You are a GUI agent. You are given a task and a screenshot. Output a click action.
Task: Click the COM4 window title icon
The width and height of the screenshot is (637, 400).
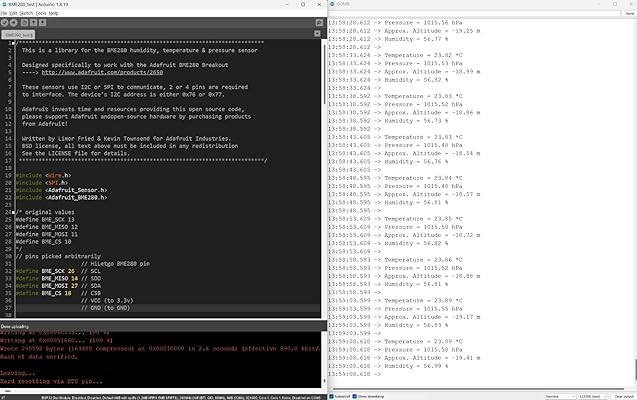[331, 5]
